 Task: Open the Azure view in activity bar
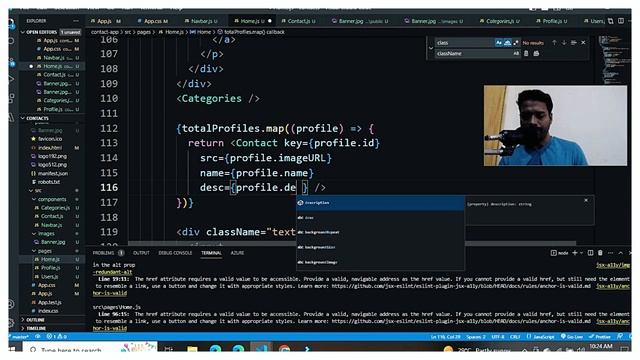pyautogui.click(x=11, y=117)
